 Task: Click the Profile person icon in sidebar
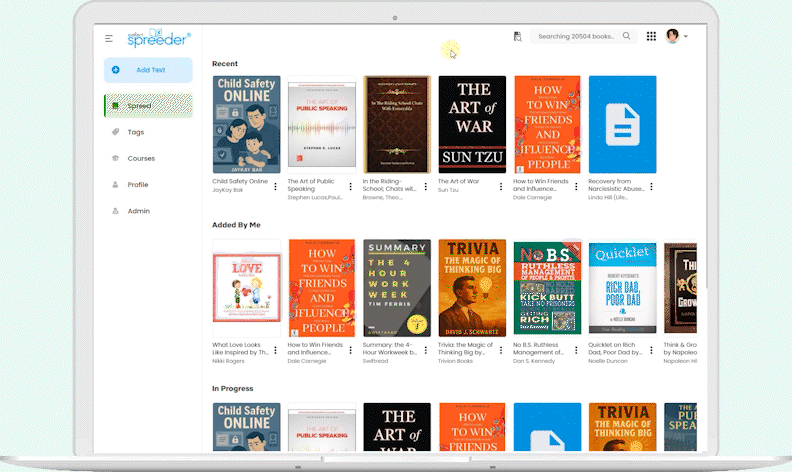pos(115,184)
